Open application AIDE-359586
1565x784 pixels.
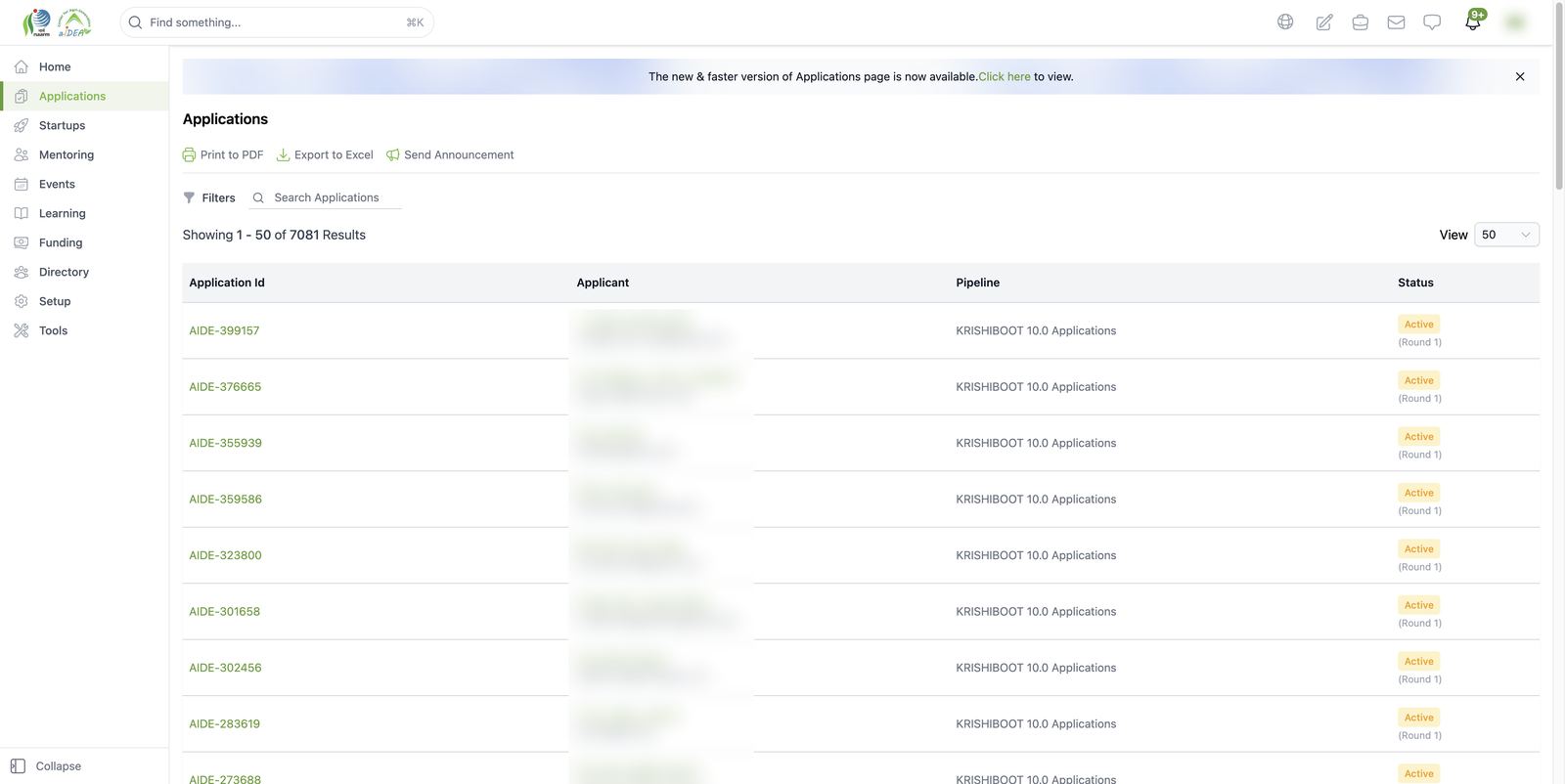tap(225, 500)
